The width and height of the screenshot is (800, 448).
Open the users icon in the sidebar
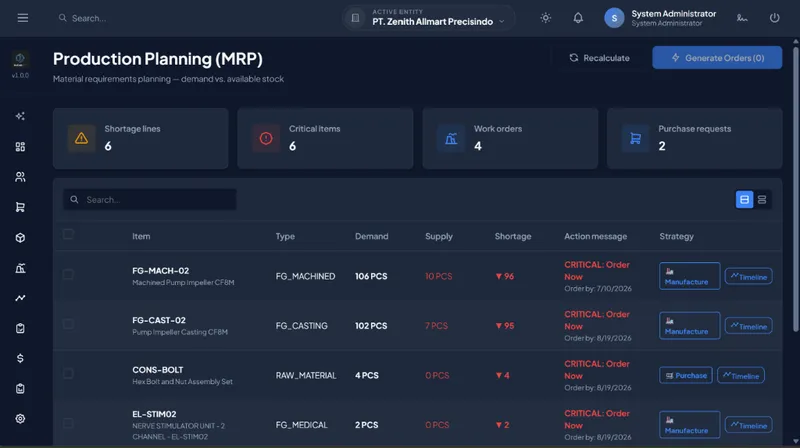tap(20, 177)
